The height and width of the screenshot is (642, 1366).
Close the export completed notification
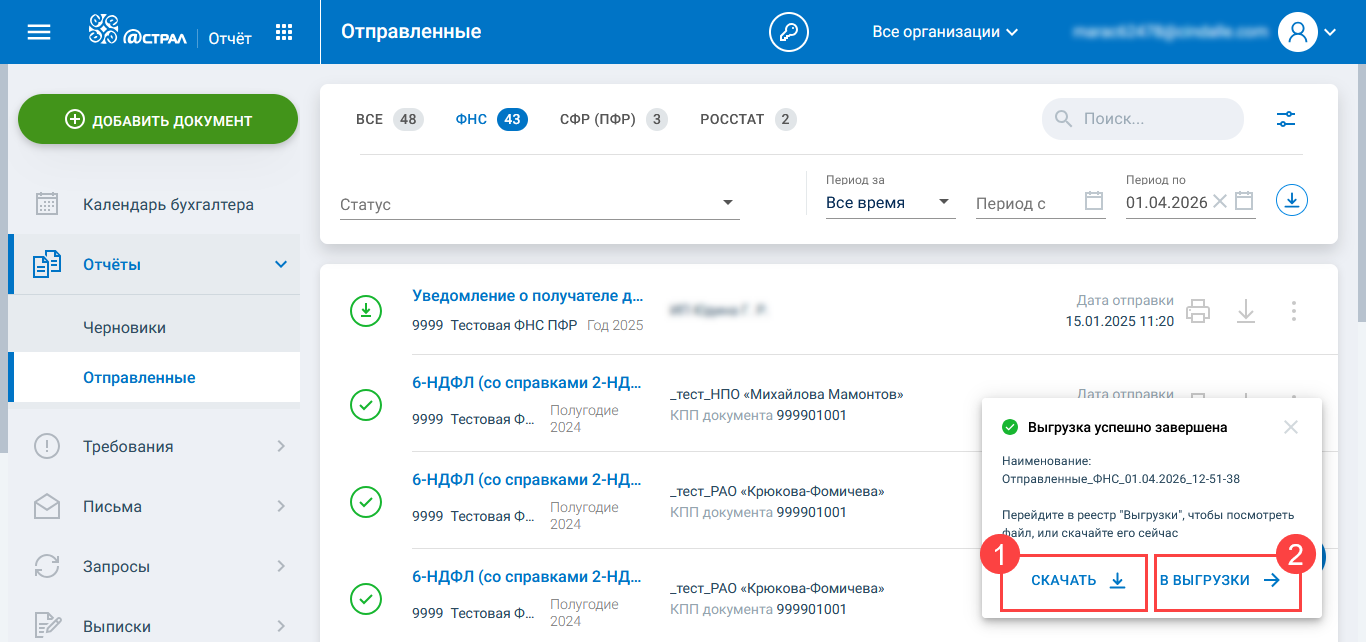point(1290,427)
